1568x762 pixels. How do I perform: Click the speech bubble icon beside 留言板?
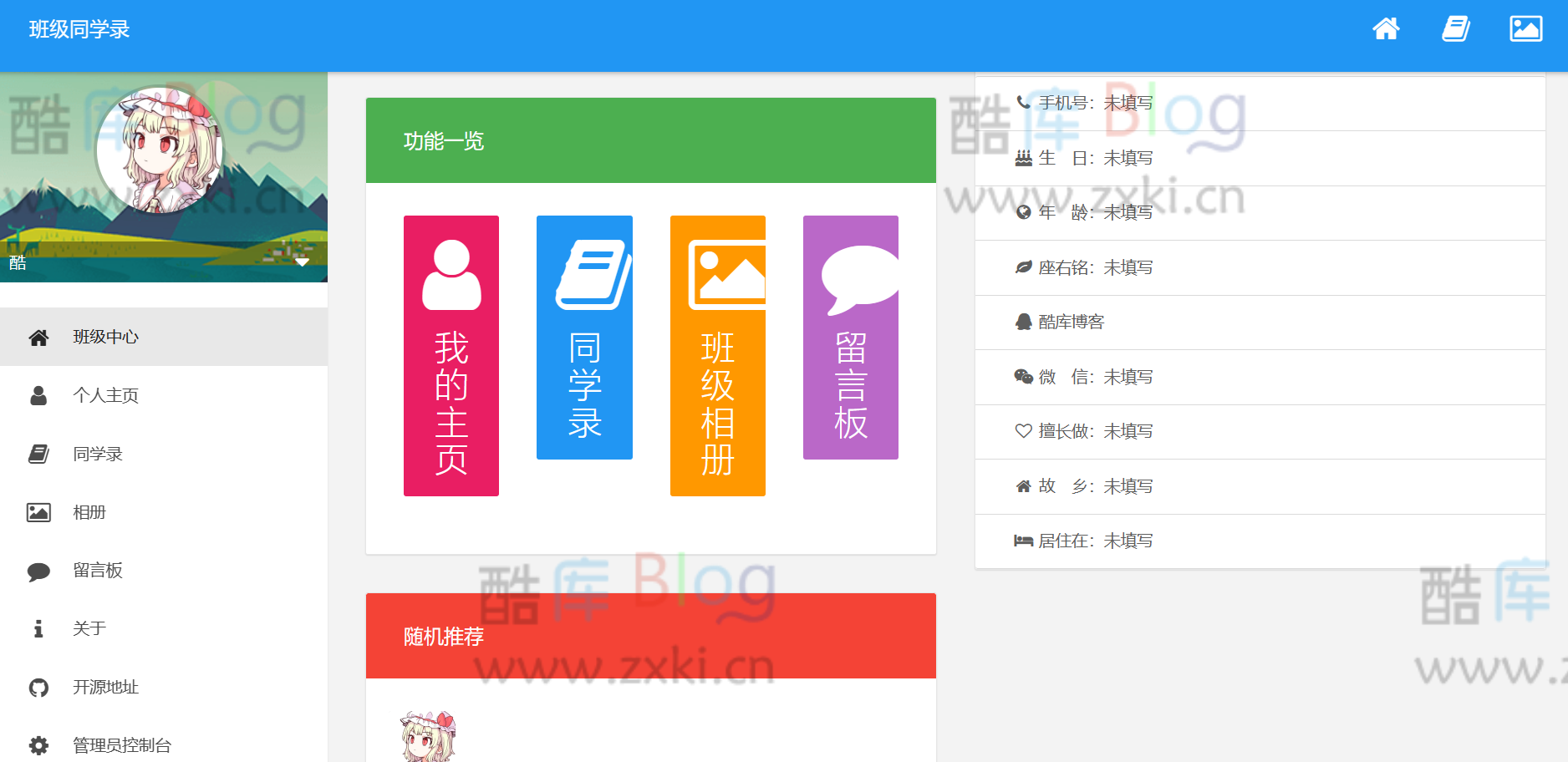coord(38,571)
